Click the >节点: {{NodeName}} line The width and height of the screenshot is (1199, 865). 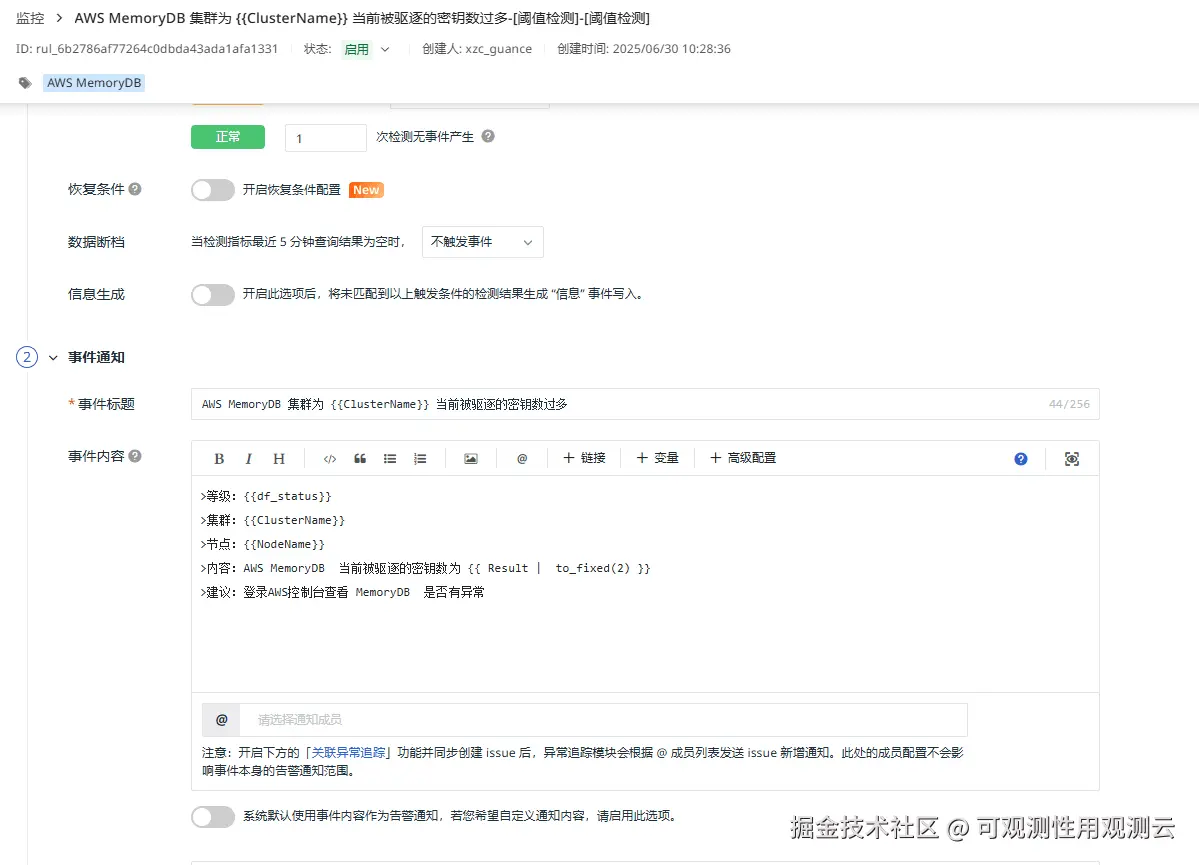click(x=263, y=545)
